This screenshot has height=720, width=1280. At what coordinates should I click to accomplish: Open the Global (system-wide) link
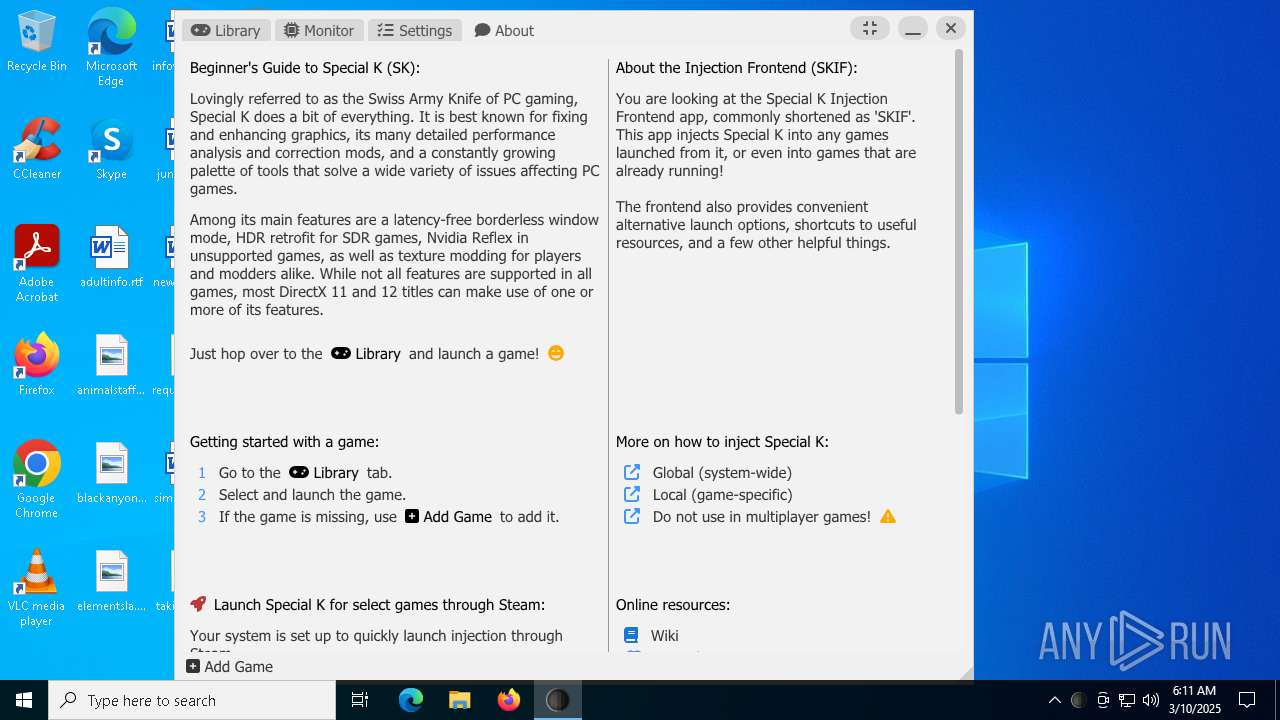(x=722, y=472)
